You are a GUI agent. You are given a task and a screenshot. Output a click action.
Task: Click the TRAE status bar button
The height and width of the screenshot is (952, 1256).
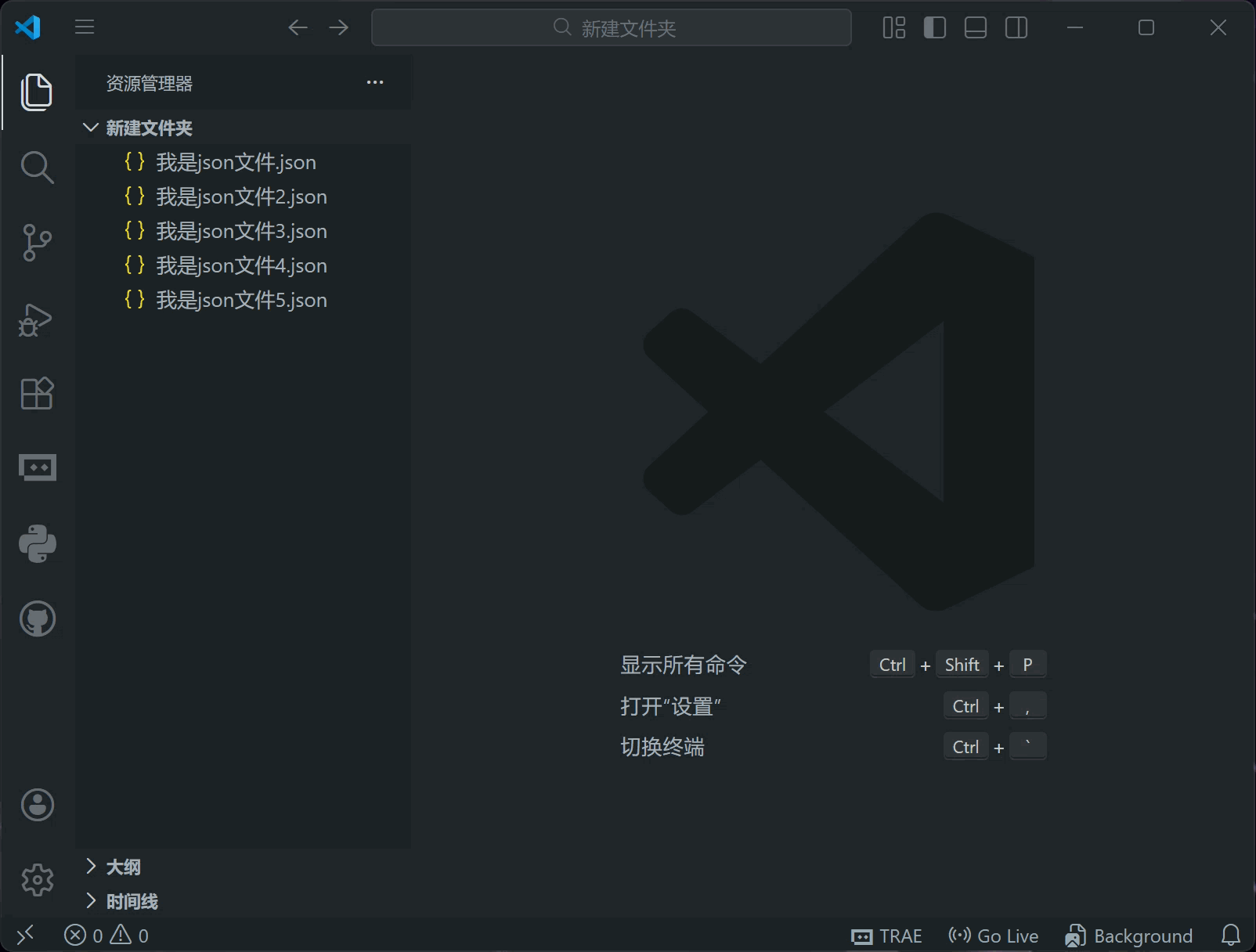click(x=886, y=936)
